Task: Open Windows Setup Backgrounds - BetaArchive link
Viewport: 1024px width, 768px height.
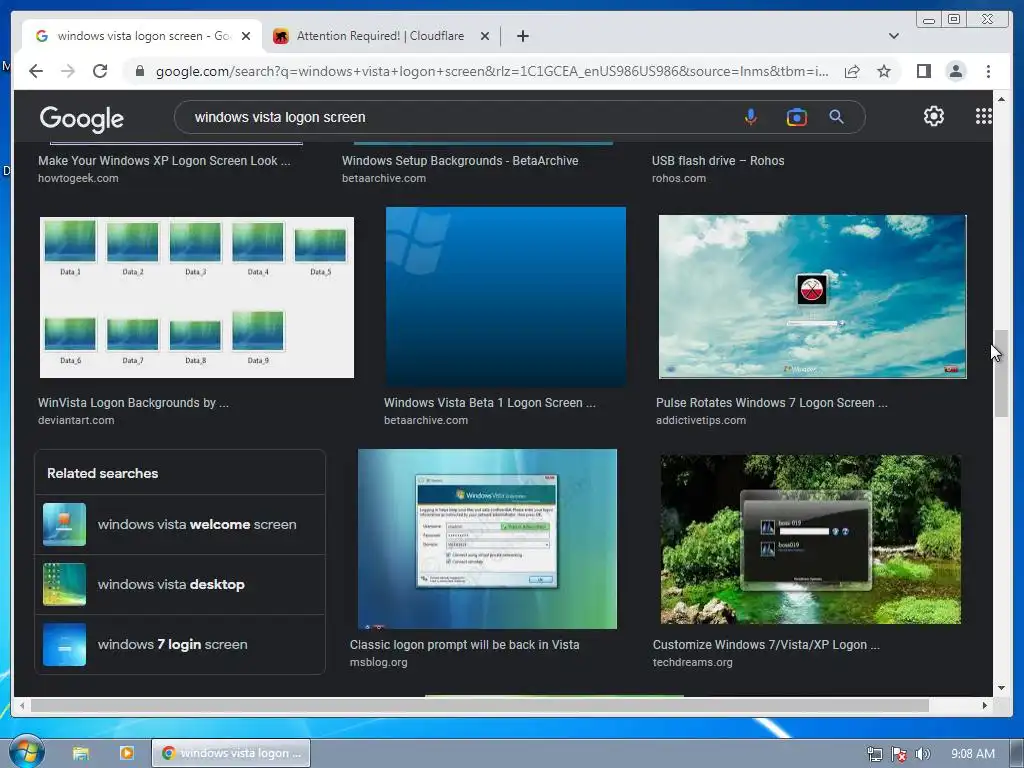Action: click(460, 161)
